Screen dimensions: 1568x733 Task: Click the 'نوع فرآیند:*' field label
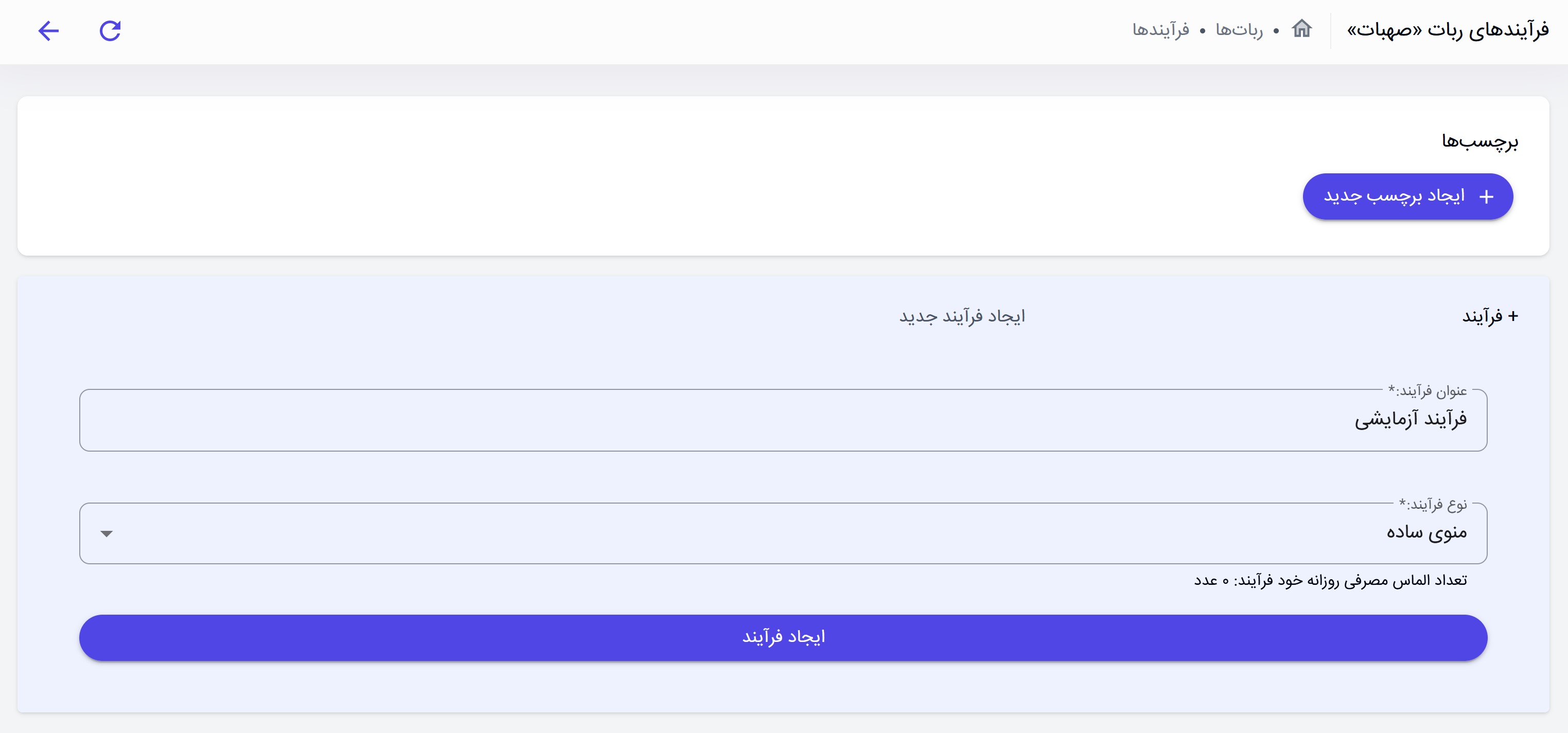click(x=1432, y=504)
